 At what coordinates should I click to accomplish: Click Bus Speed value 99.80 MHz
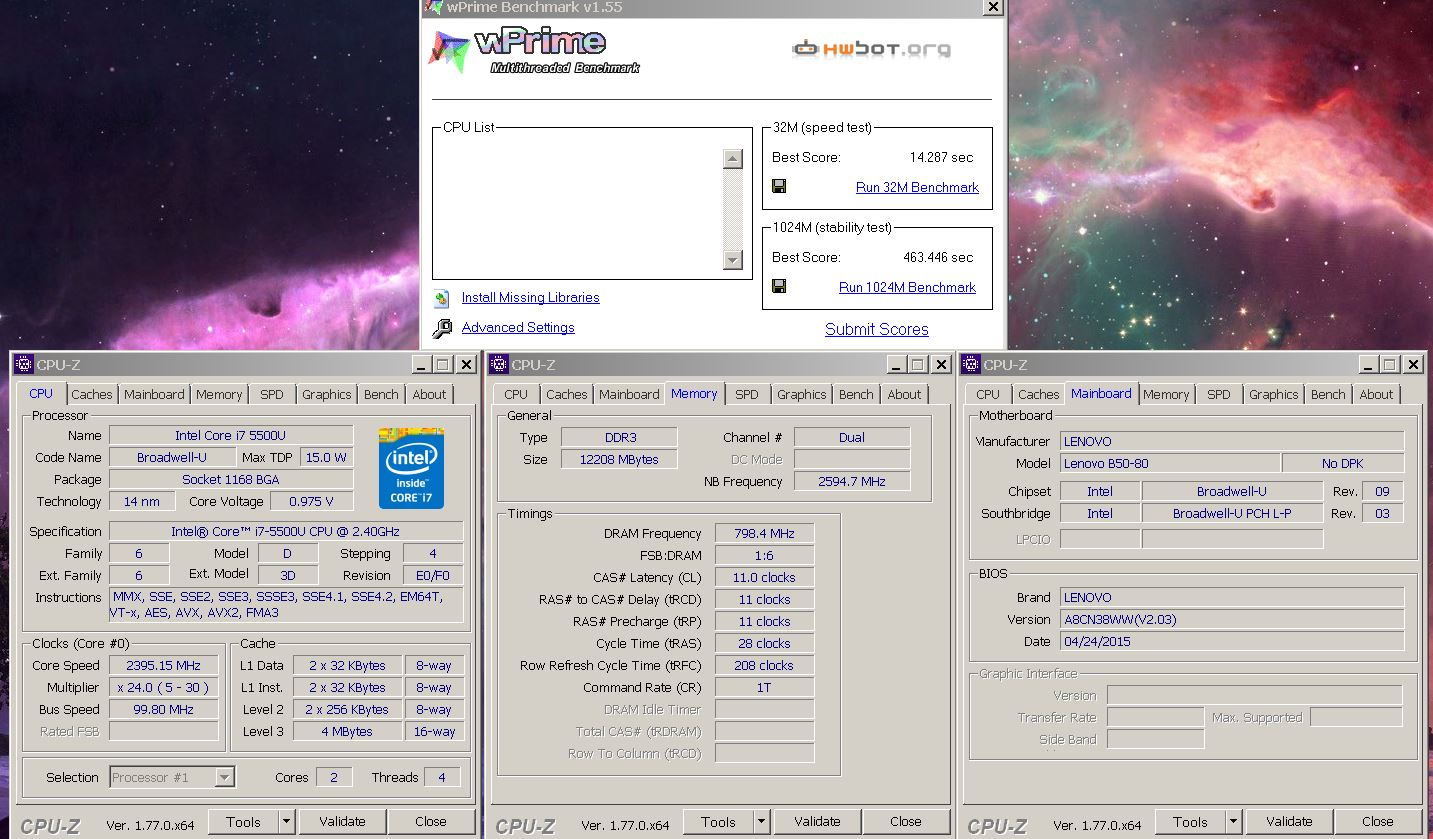click(x=164, y=709)
